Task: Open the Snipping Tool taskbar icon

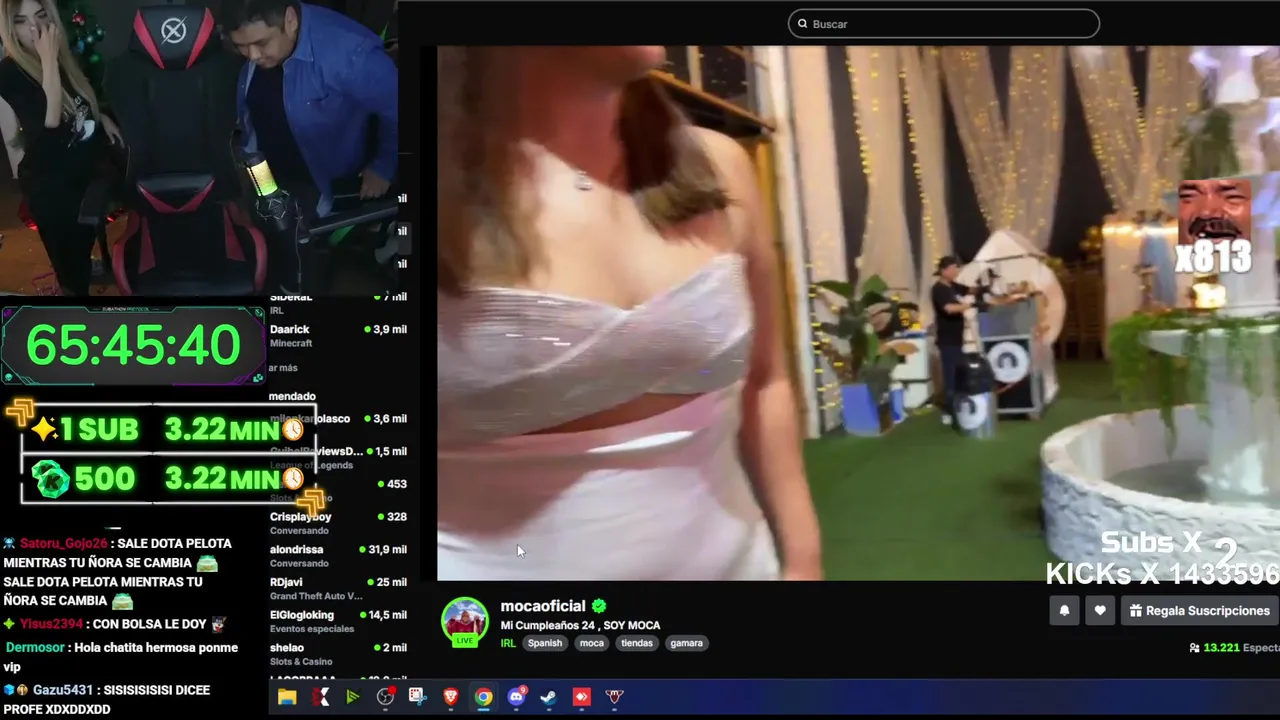Action: (x=418, y=697)
